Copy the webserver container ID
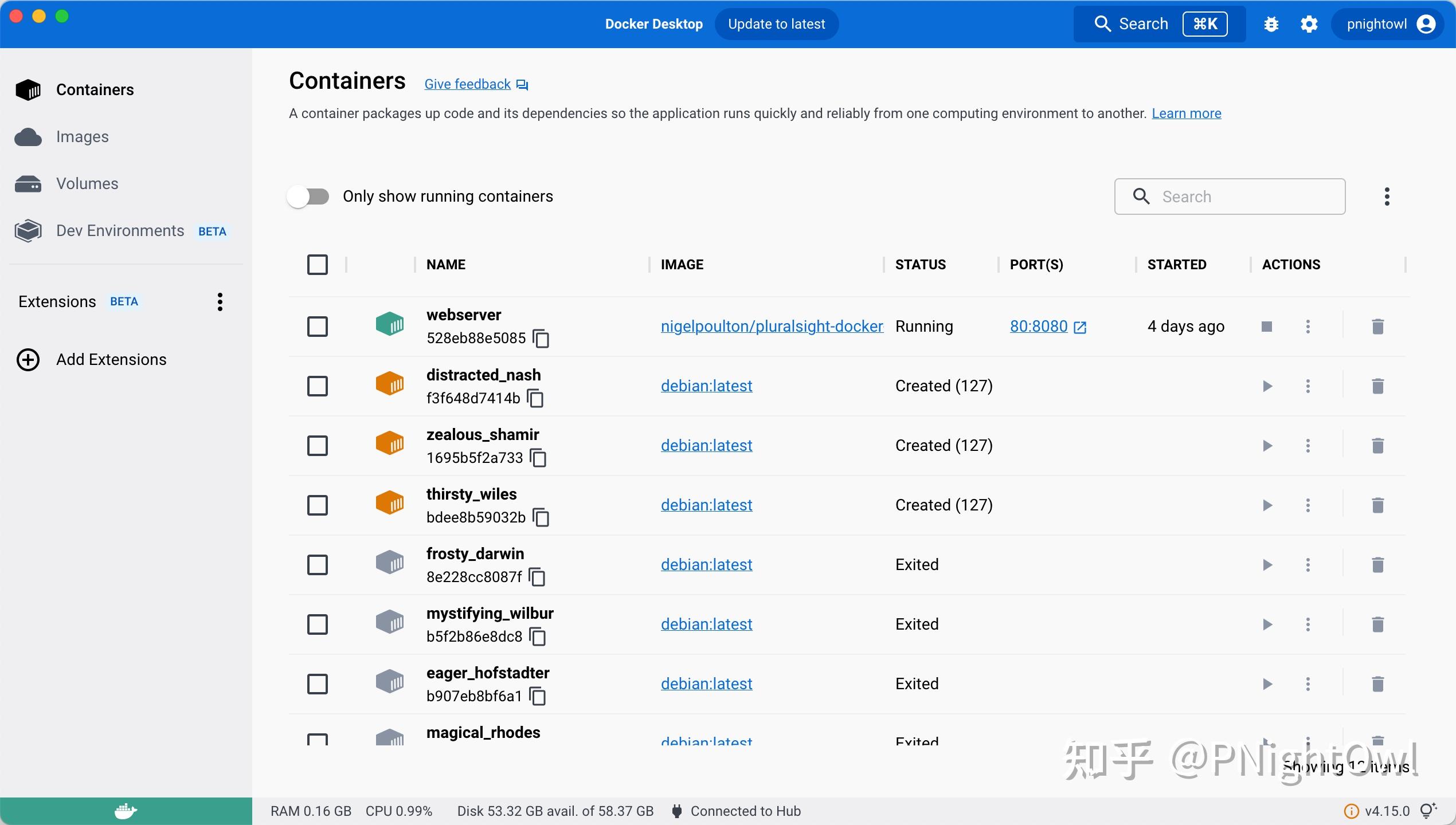 541,339
